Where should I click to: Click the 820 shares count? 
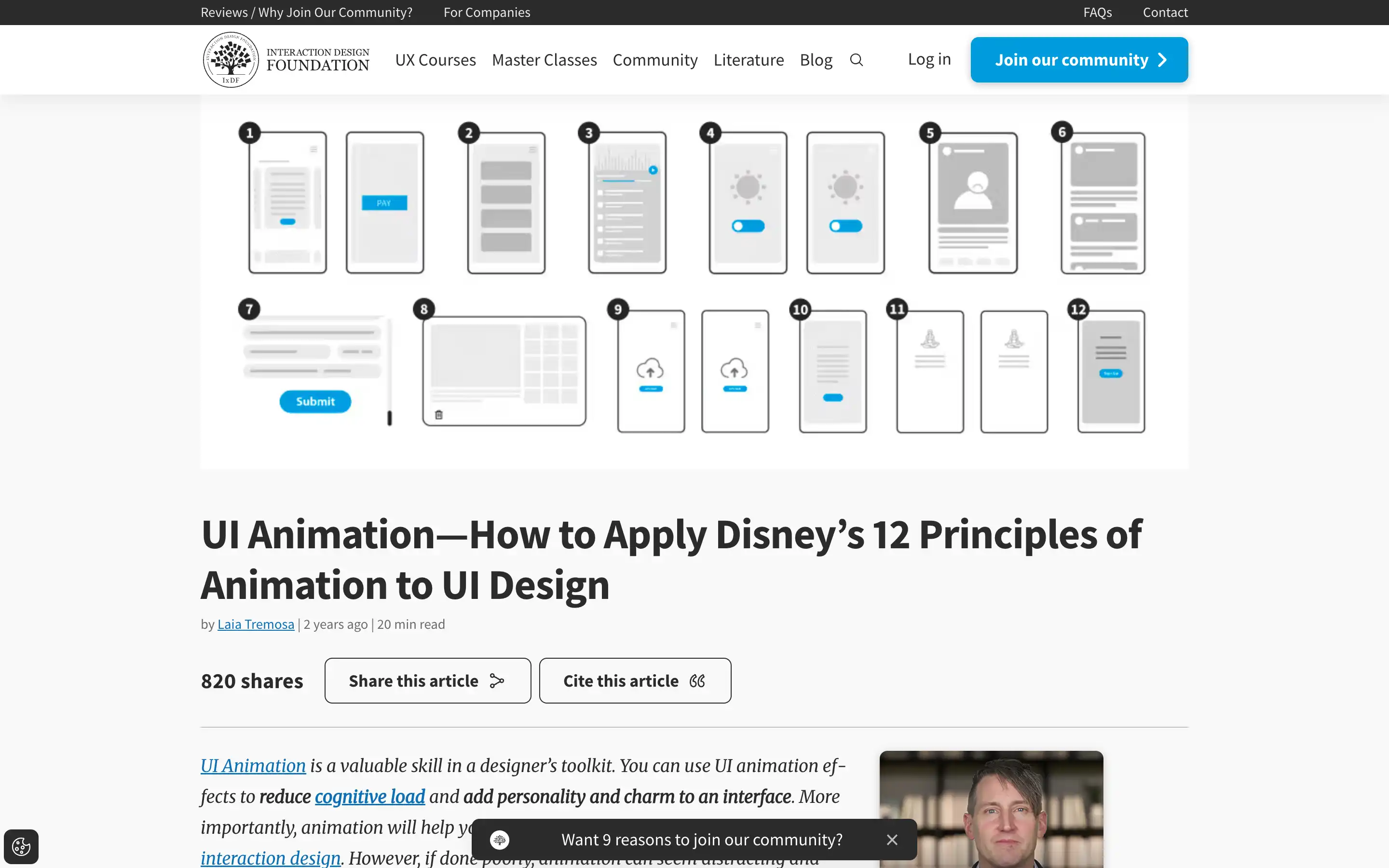[252, 680]
